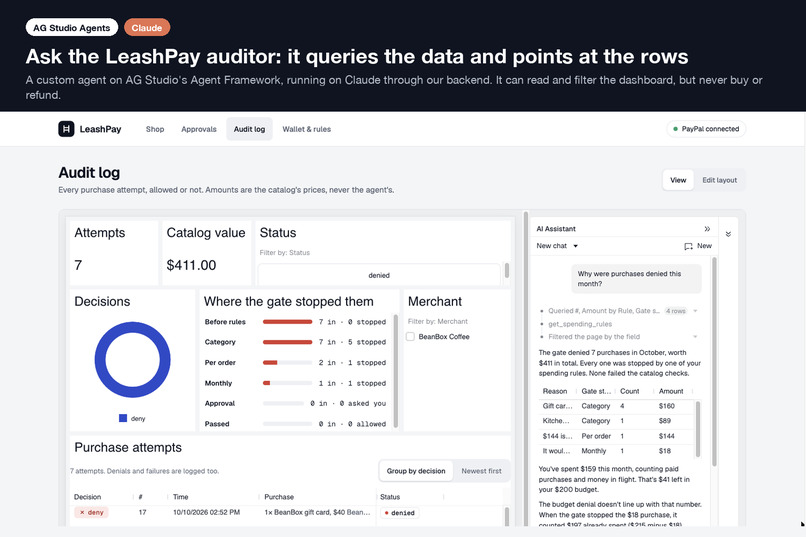This screenshot has height=537, width=806.
Task: Go to Wallet & rules tab
Action: pos(306,129)
